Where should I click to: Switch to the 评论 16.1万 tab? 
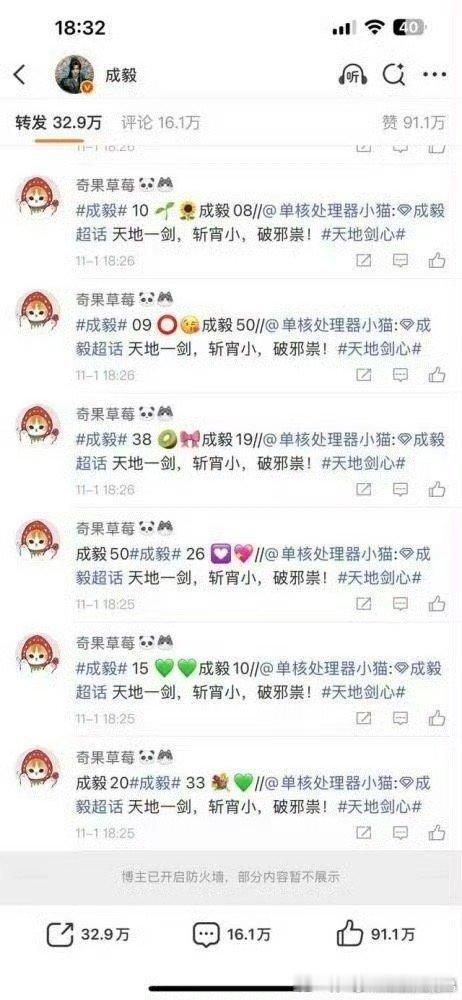pyautogui.click(x=161, y=122)
